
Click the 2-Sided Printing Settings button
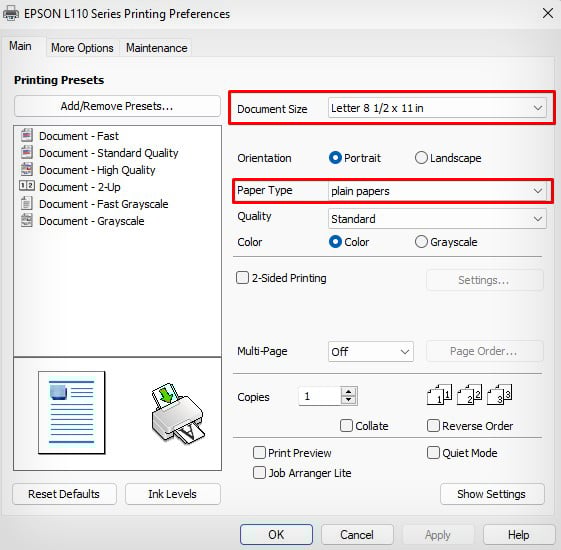pos(484,280)
